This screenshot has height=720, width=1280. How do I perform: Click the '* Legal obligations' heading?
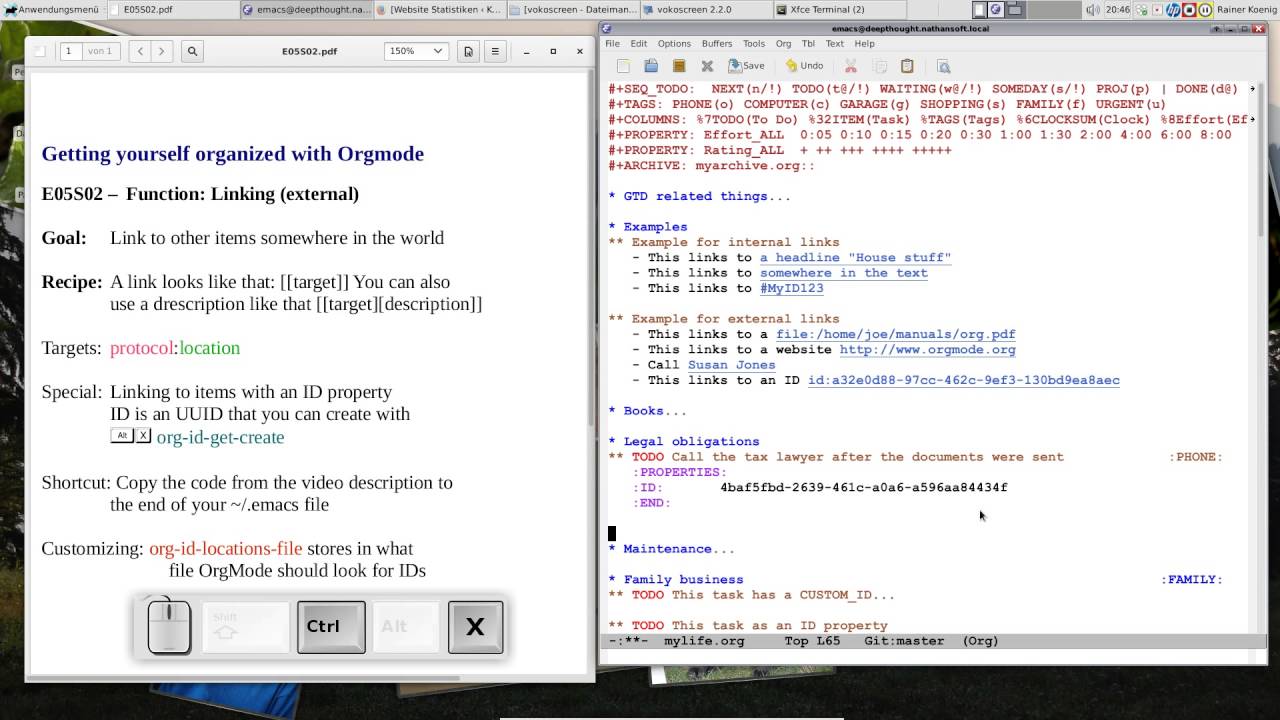[x=684, y=441]
